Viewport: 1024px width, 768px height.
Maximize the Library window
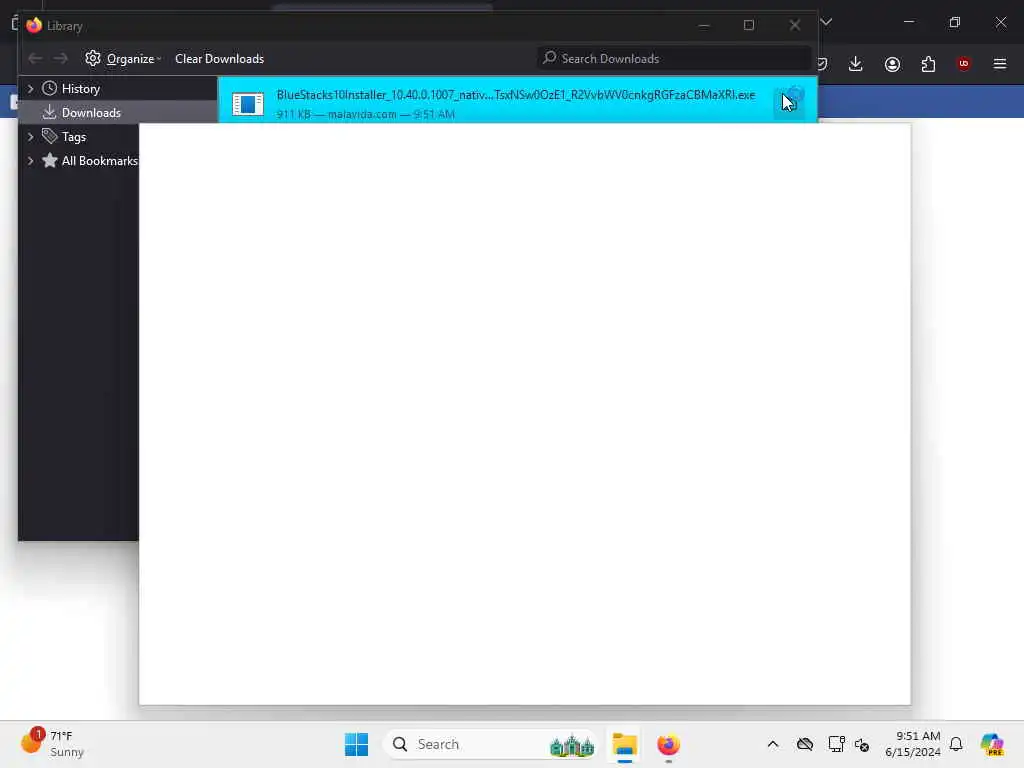coord(749,25)
